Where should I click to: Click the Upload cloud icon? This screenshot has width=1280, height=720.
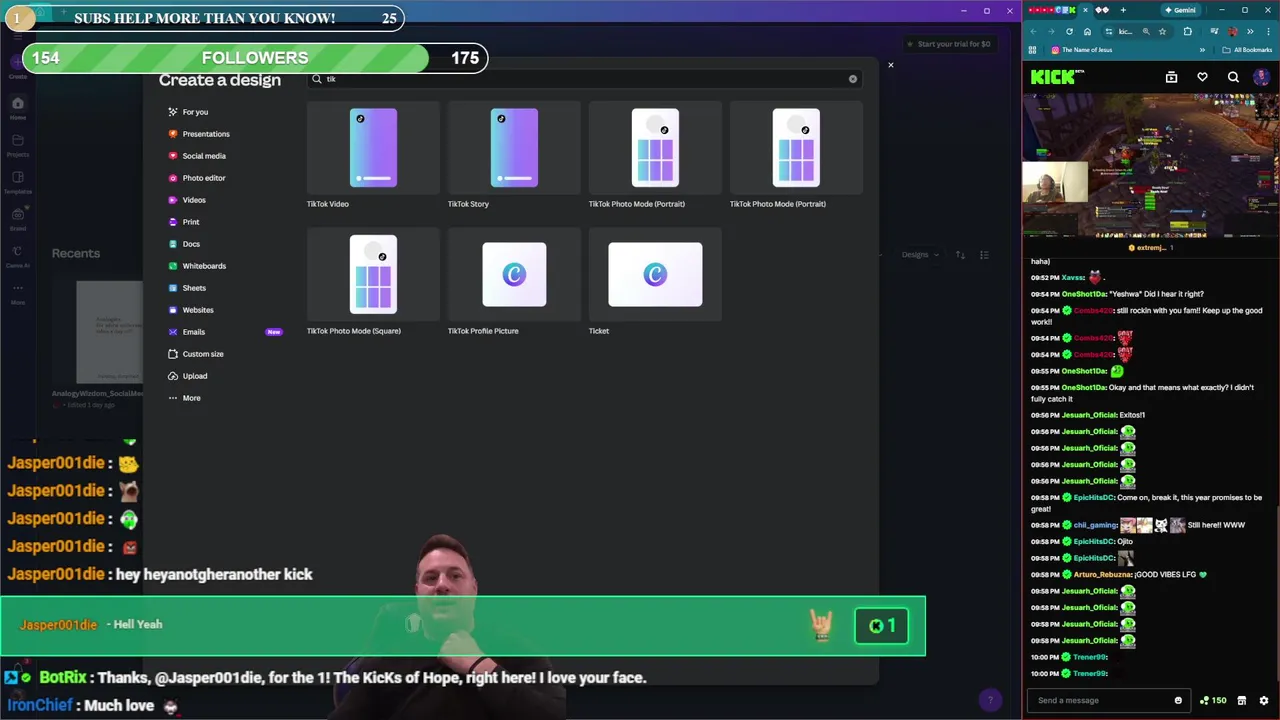[173, 376]
